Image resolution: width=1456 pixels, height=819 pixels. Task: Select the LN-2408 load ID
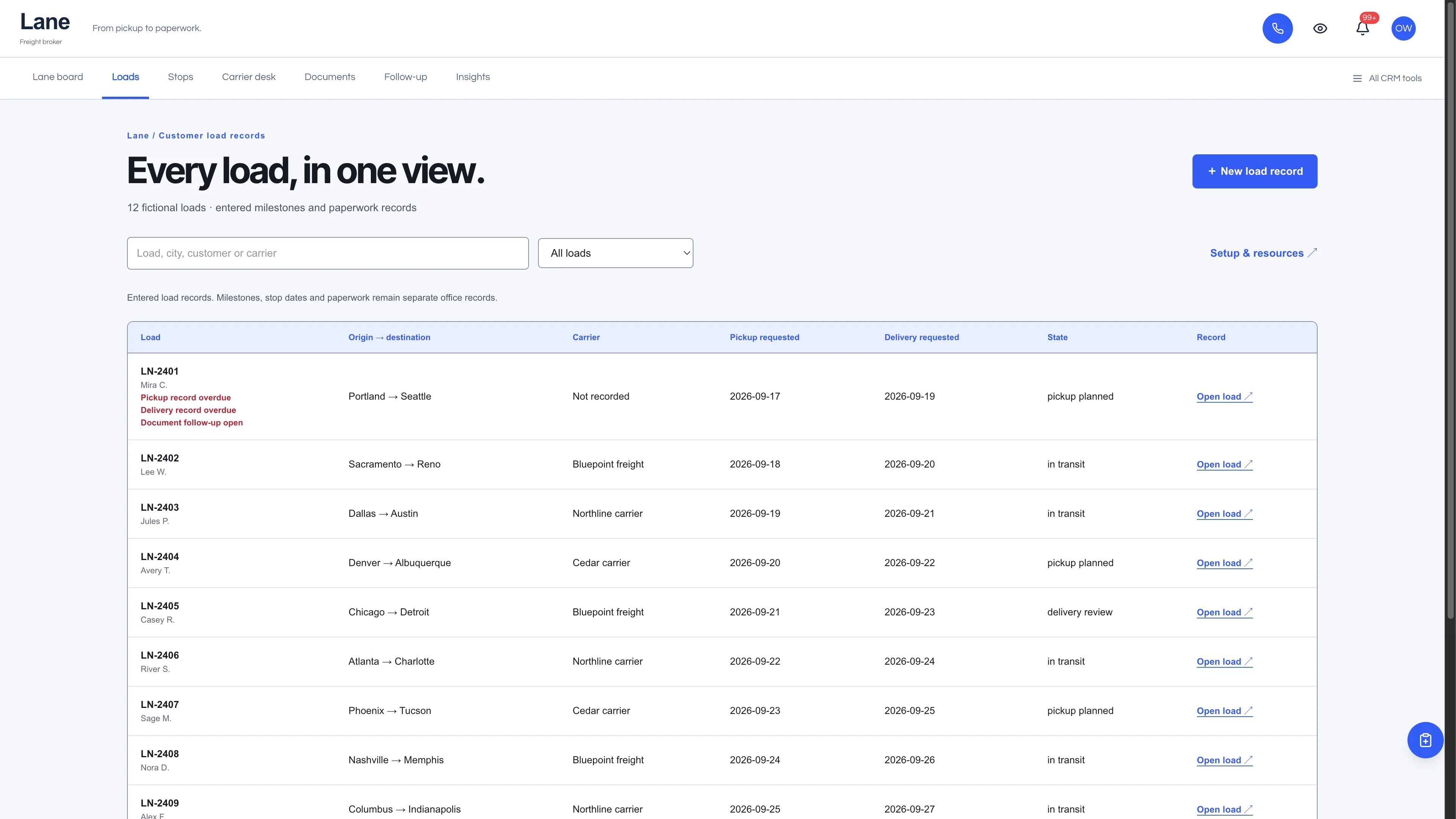(x=159, y=754)
